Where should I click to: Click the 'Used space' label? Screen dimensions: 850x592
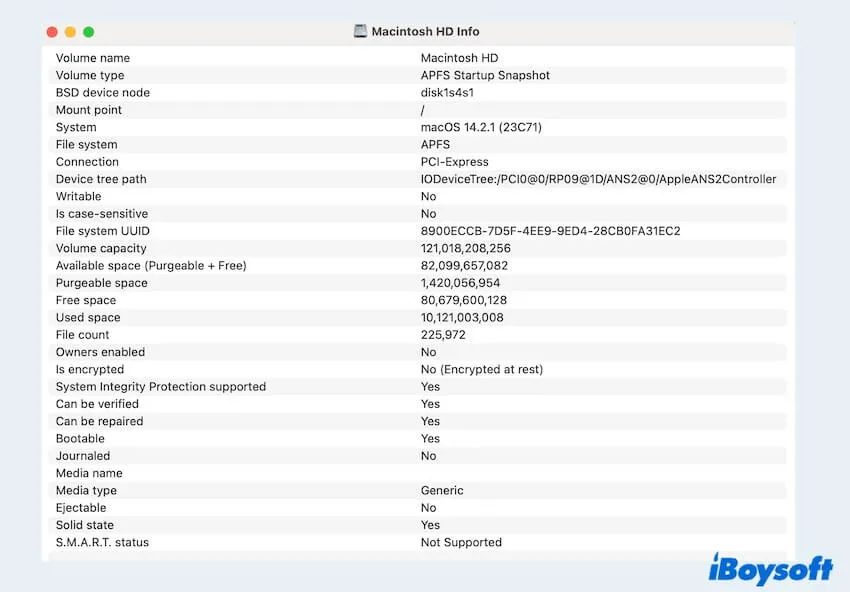point(88,318)
